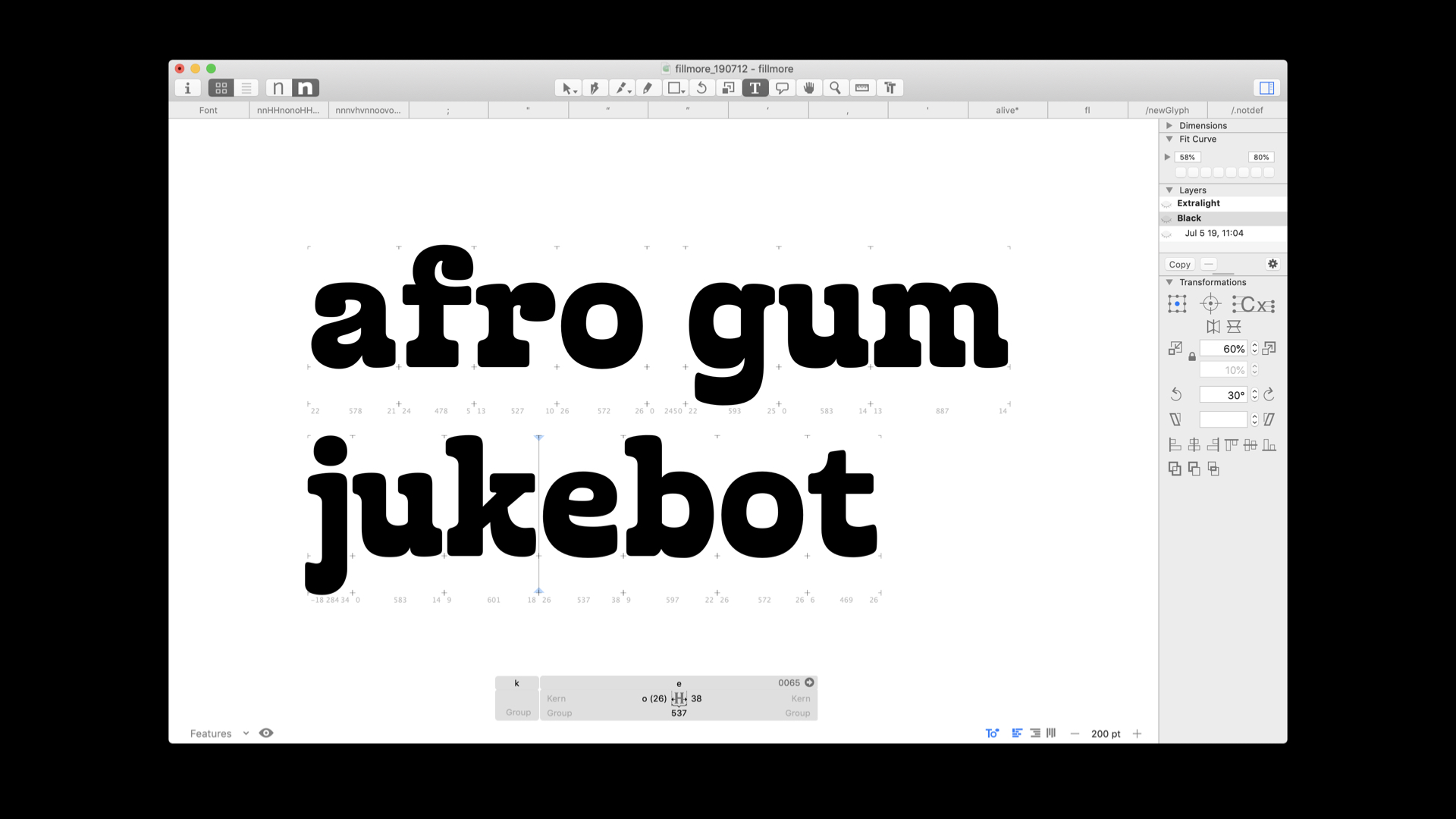Activate the Text tool
This screenshot has width=1456, height=819.
pyautogui.click(x=755, y=88)
